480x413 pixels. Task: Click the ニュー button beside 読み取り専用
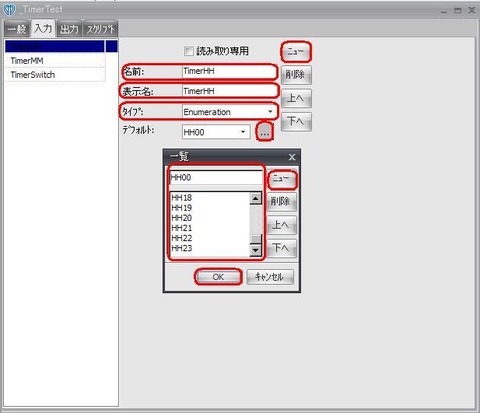296,52
